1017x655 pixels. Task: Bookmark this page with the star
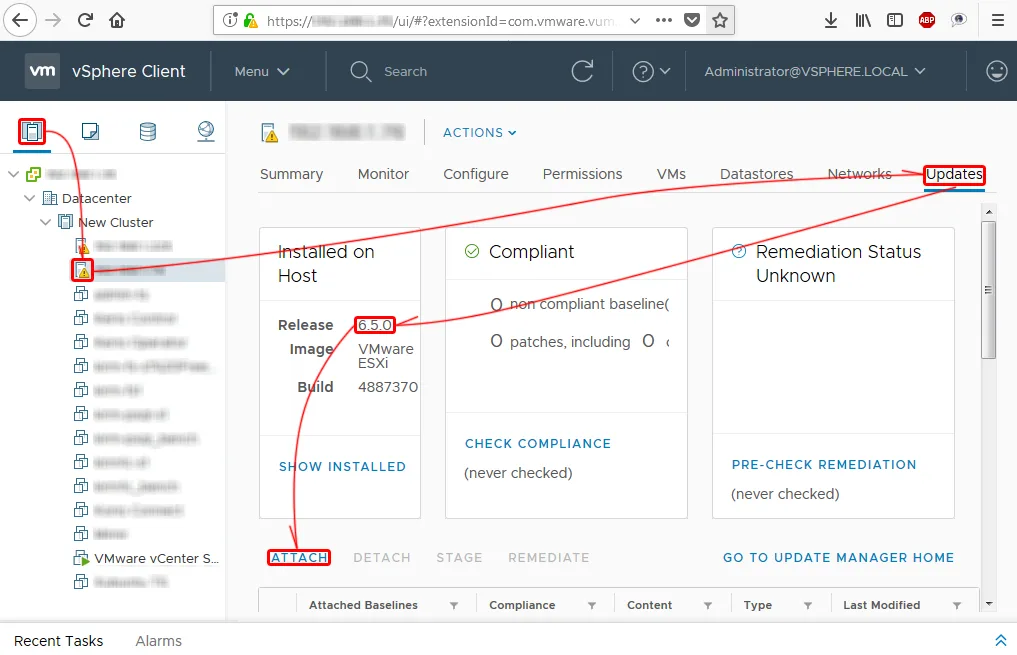click(x=719, y=21)
